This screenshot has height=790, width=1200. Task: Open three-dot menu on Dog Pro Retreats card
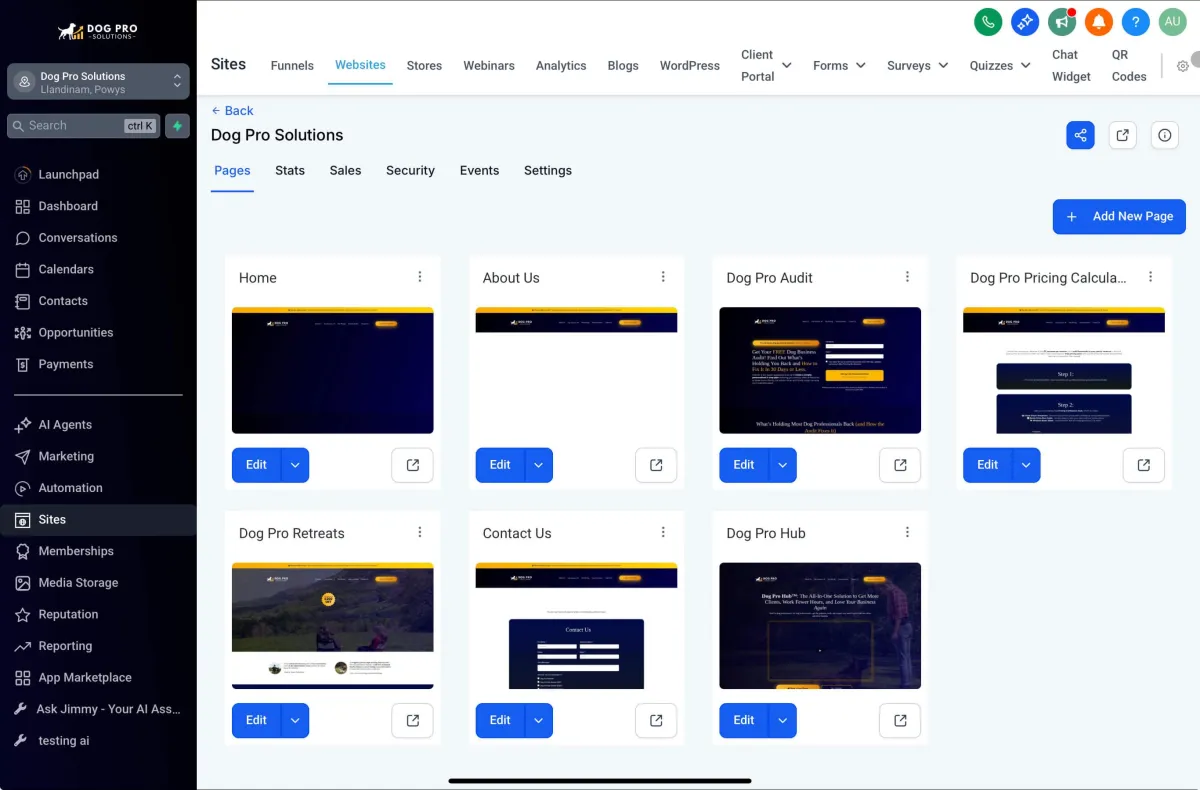(420, 532)
